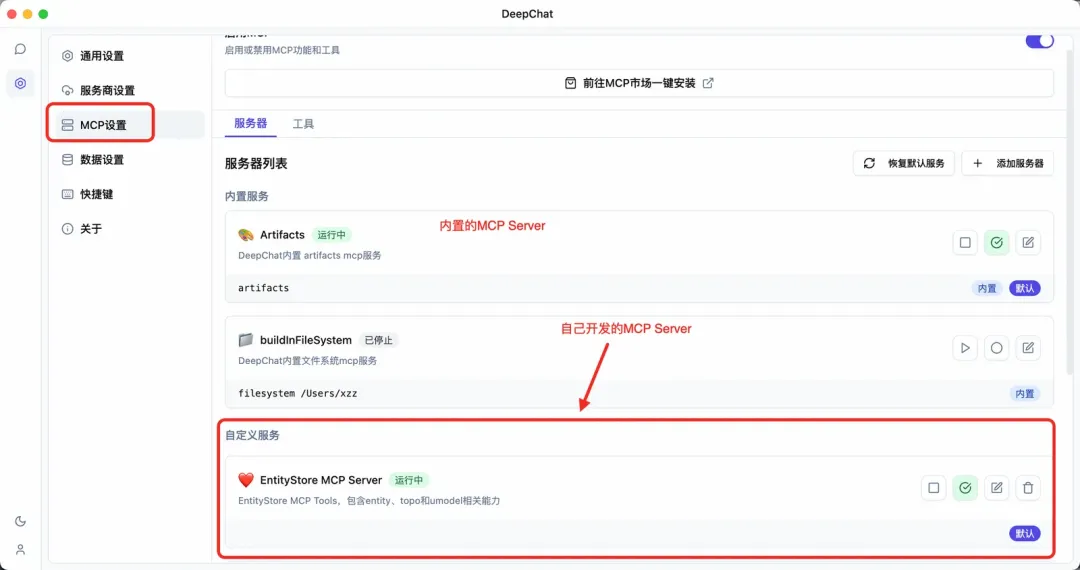Click 恢复默认服务 button
Viewport: 1080px width, 570px height.
tap(904, 163)
